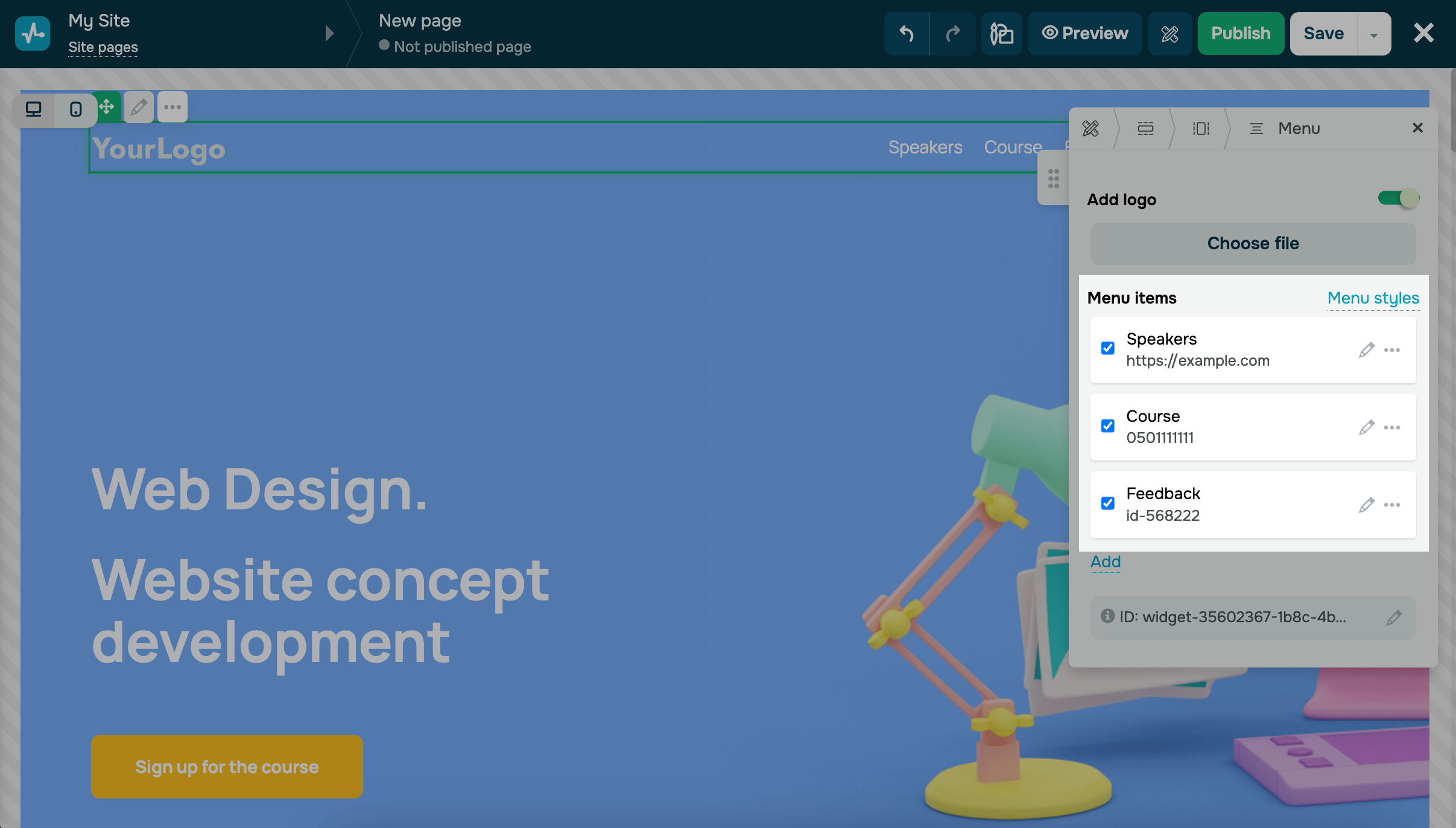The image size is (1456, 828).
Task: Uncheck the Course menu item checkbox
Action: [x=1107, y=426]
